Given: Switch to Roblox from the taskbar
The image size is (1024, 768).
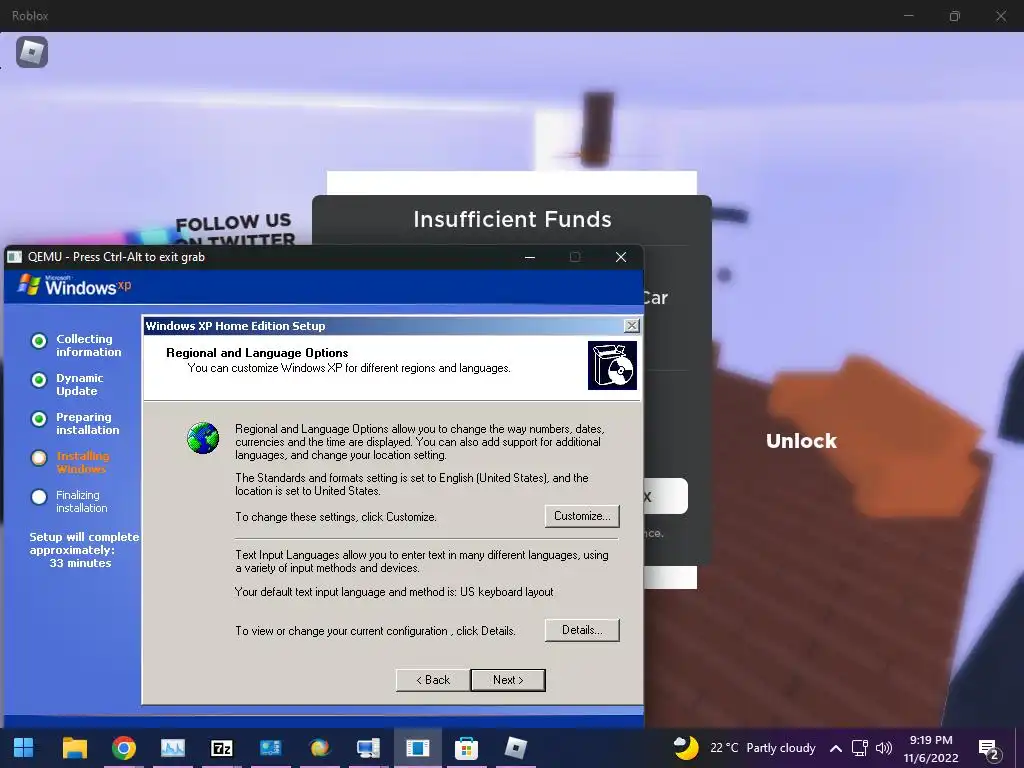Looking at the screenshot, I should tap(515, 748).
